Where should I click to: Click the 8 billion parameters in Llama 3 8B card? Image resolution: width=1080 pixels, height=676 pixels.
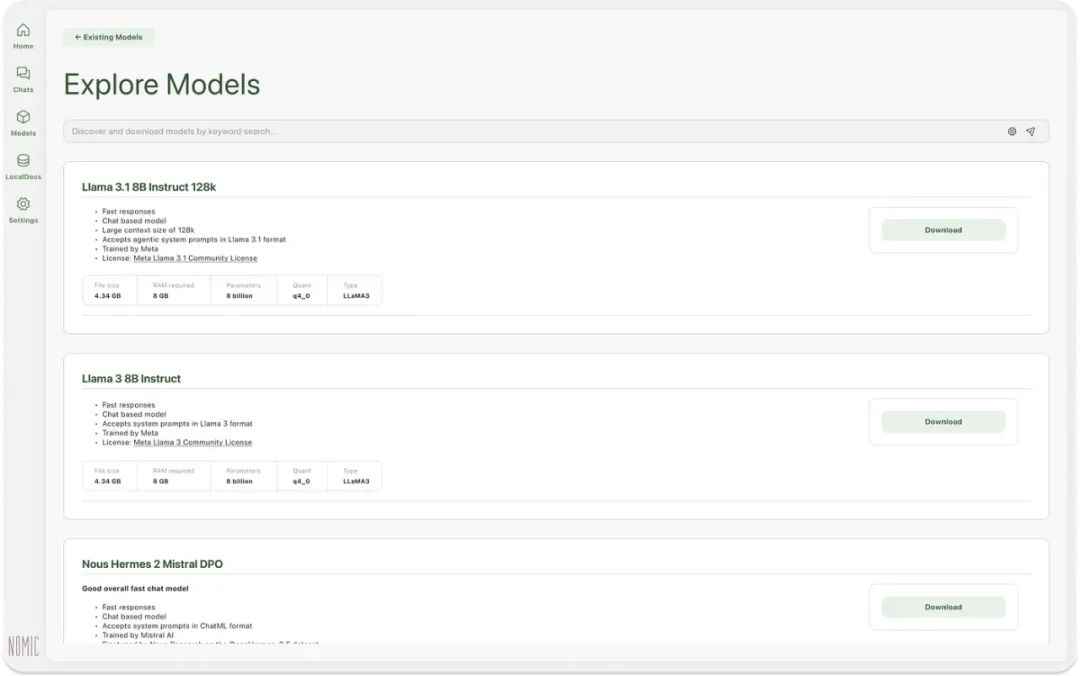(239, 482)
